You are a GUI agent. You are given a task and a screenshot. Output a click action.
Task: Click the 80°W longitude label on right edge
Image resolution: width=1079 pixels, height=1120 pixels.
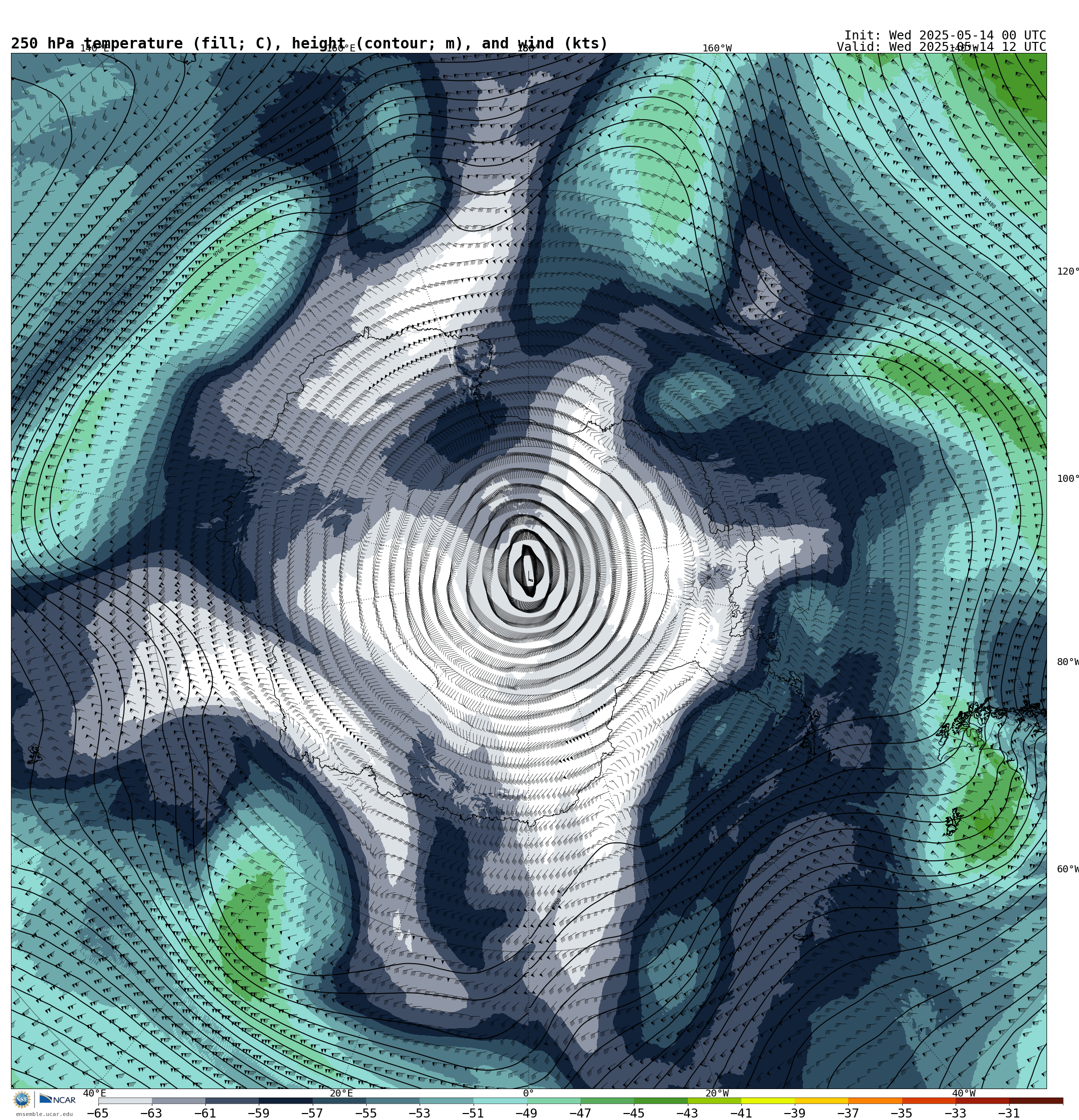pos(1068,662)
